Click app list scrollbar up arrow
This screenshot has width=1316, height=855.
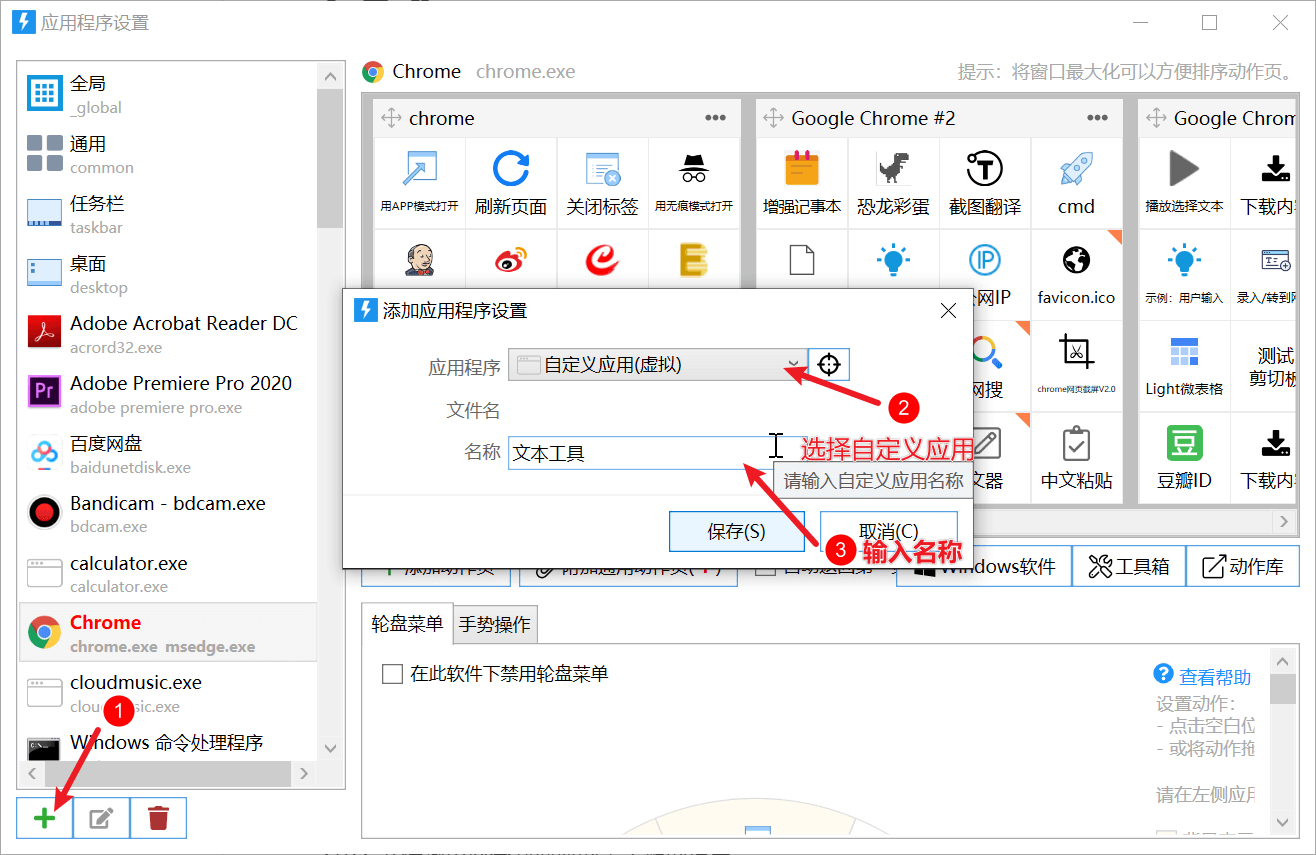(x=330, y=76)
